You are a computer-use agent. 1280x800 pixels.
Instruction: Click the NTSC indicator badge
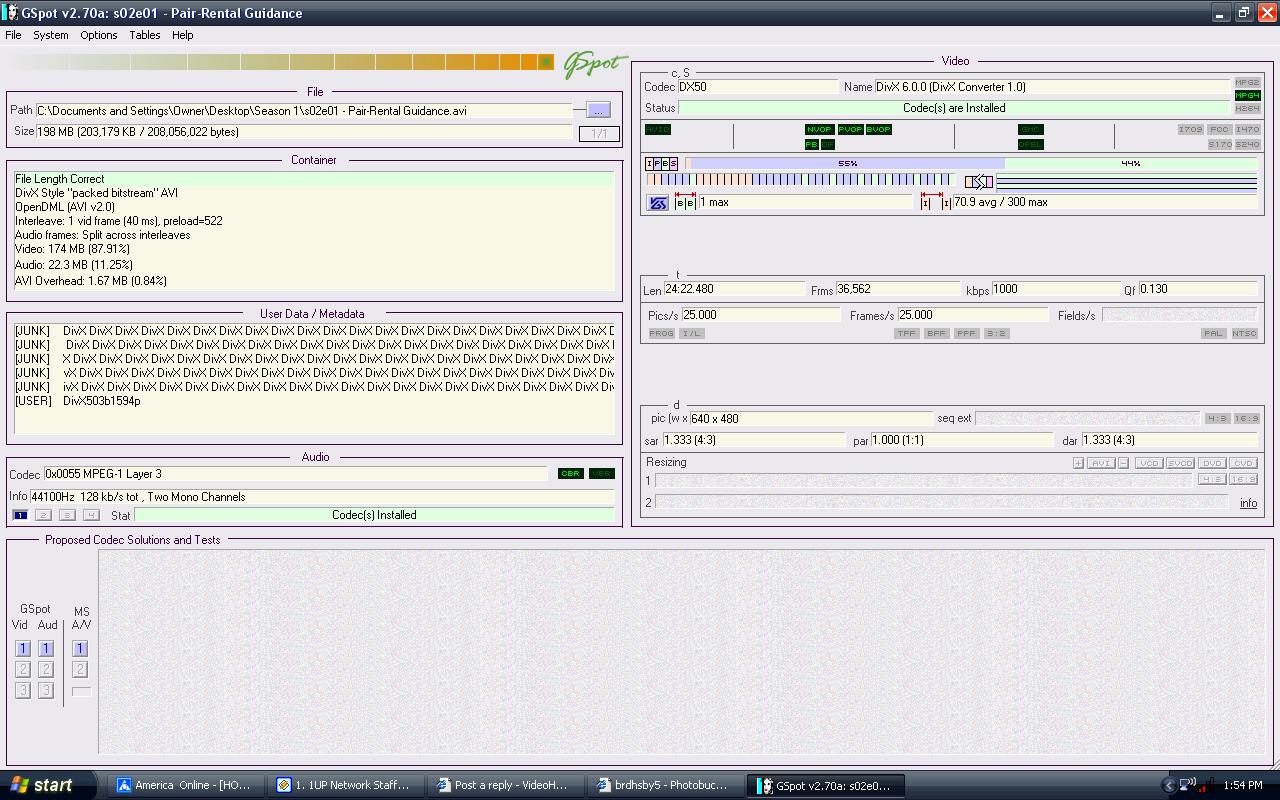click(1245, 334)
